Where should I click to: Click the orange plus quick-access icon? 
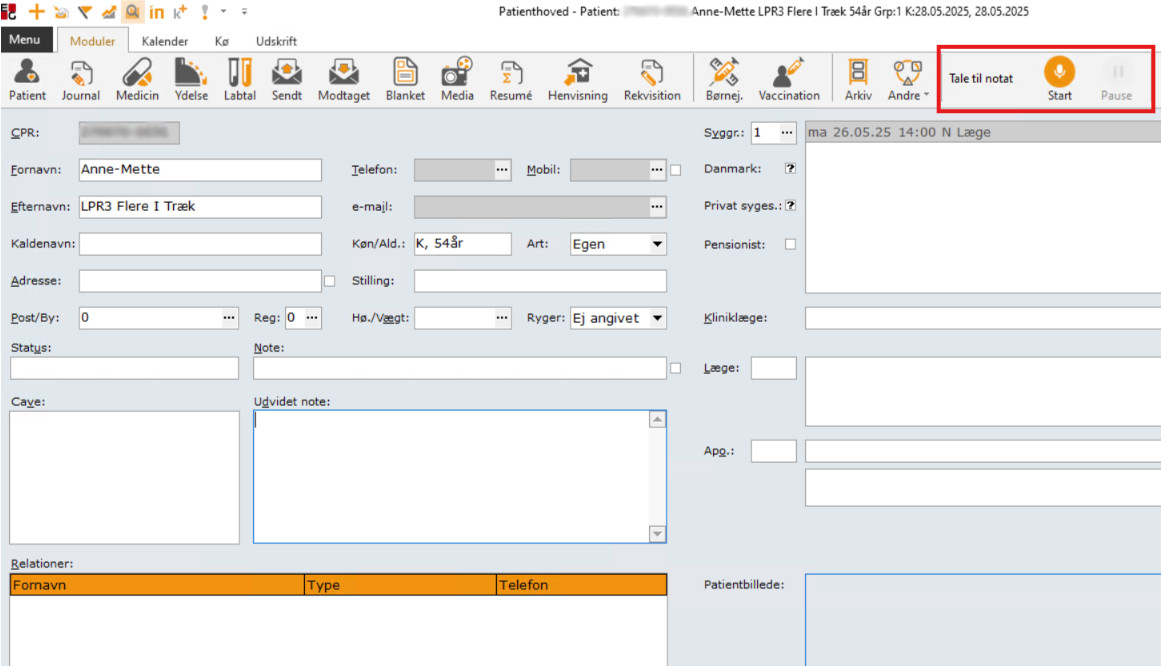coord(36,12)
